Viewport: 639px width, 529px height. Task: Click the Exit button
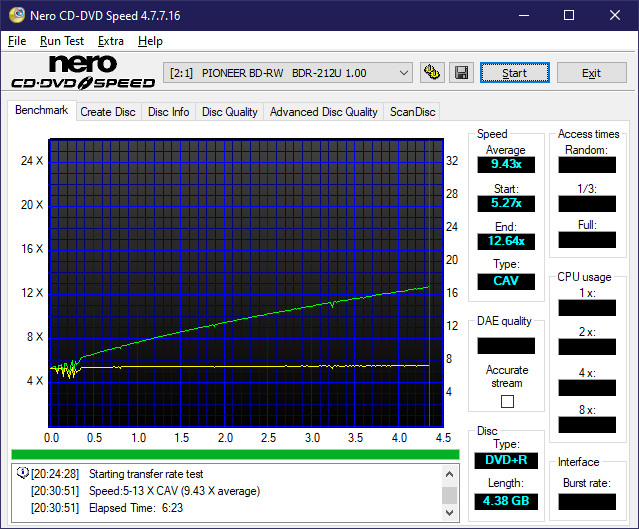coord(591,73)
